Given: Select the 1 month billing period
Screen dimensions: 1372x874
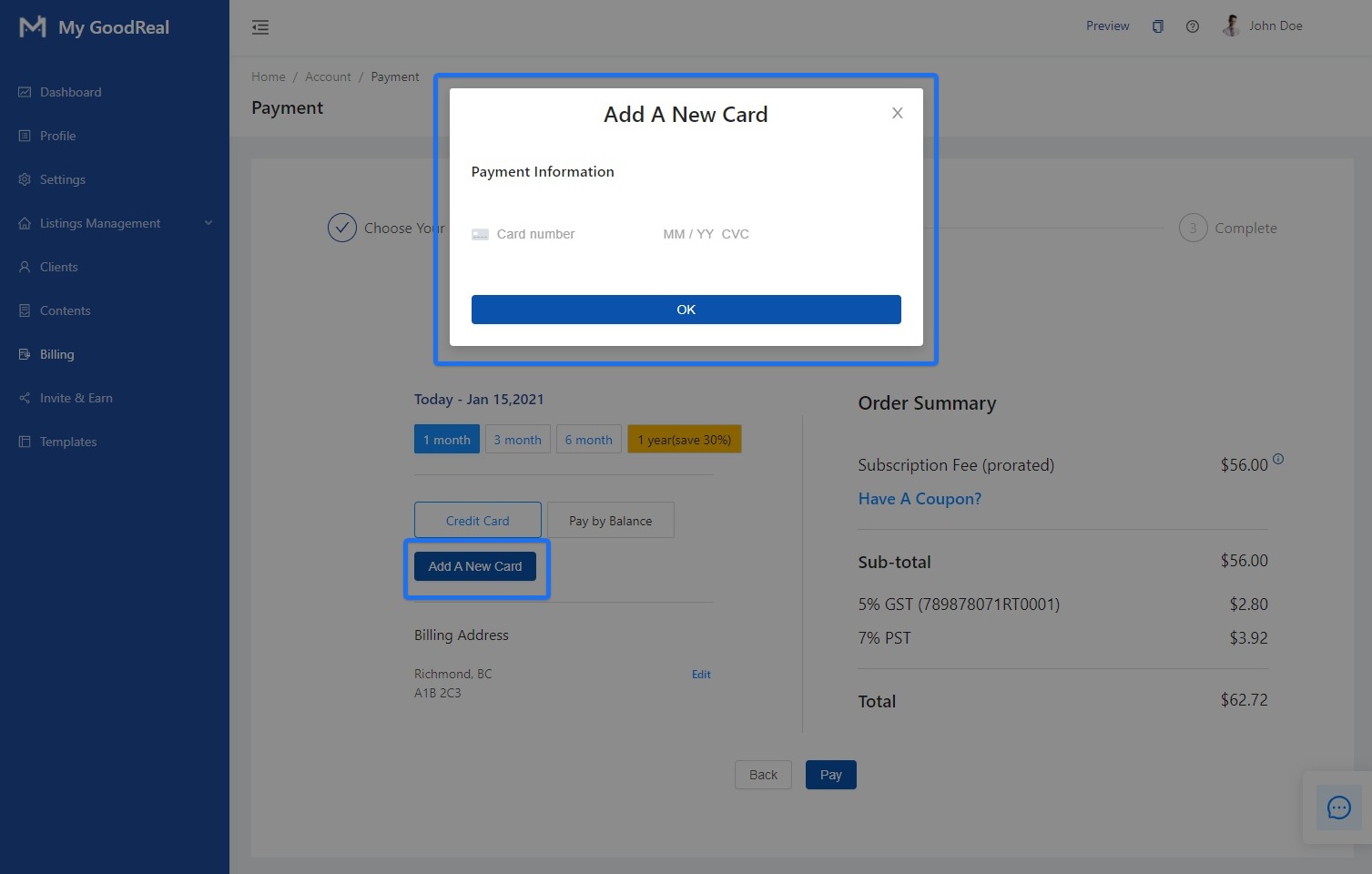Looking at the screenshot, I should coord(446,440).
